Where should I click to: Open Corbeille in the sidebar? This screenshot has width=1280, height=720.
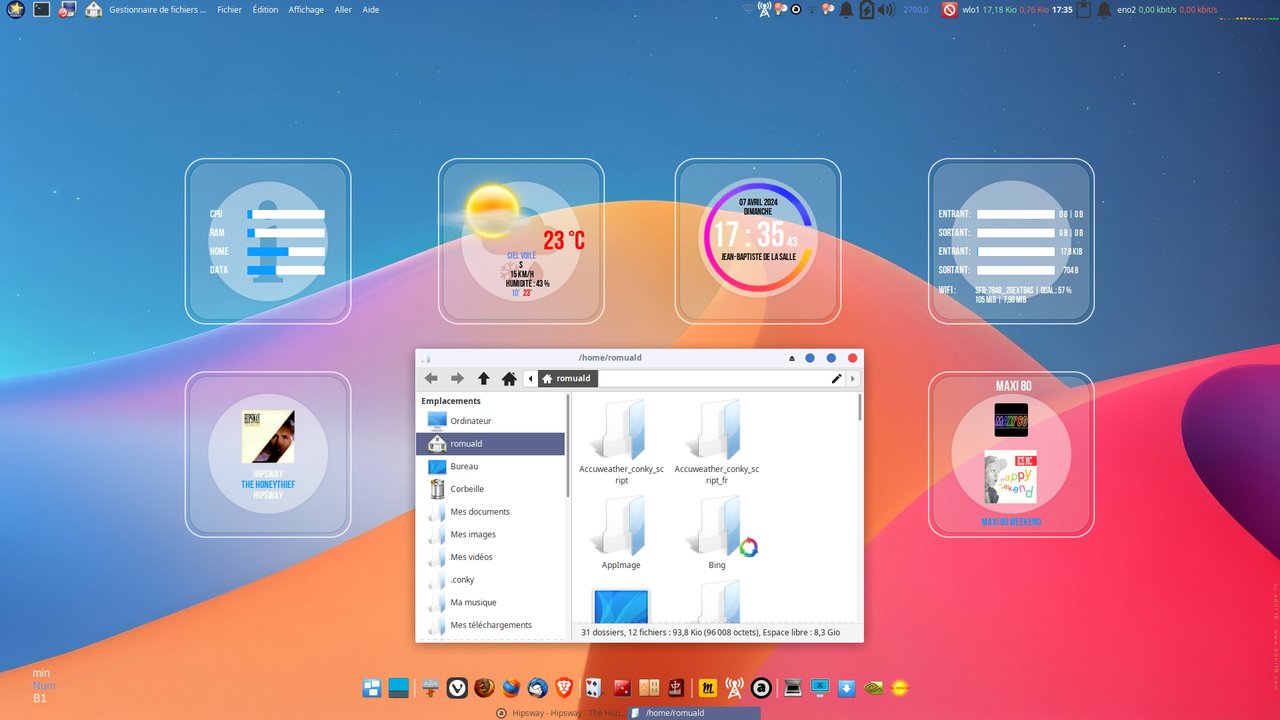point(491,489)
